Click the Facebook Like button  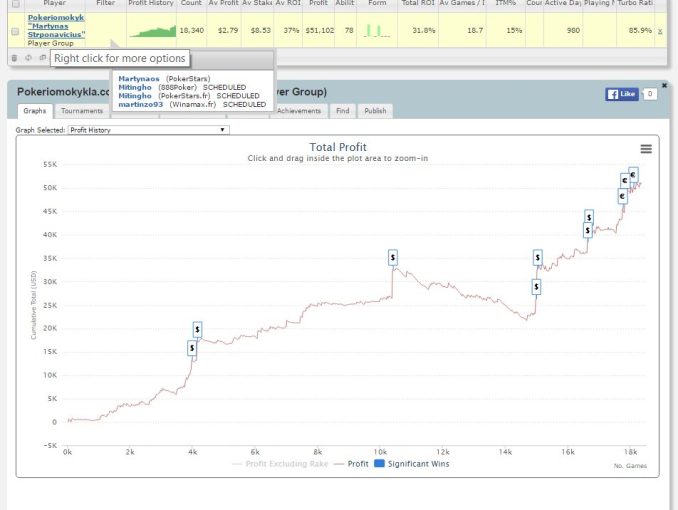(621, 94)
